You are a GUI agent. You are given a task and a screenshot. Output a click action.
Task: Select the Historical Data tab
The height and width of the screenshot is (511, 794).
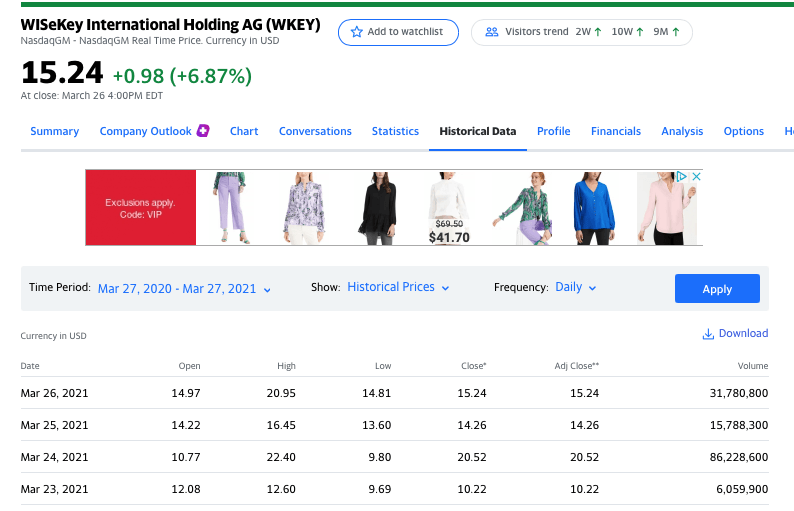click(478, 131)
